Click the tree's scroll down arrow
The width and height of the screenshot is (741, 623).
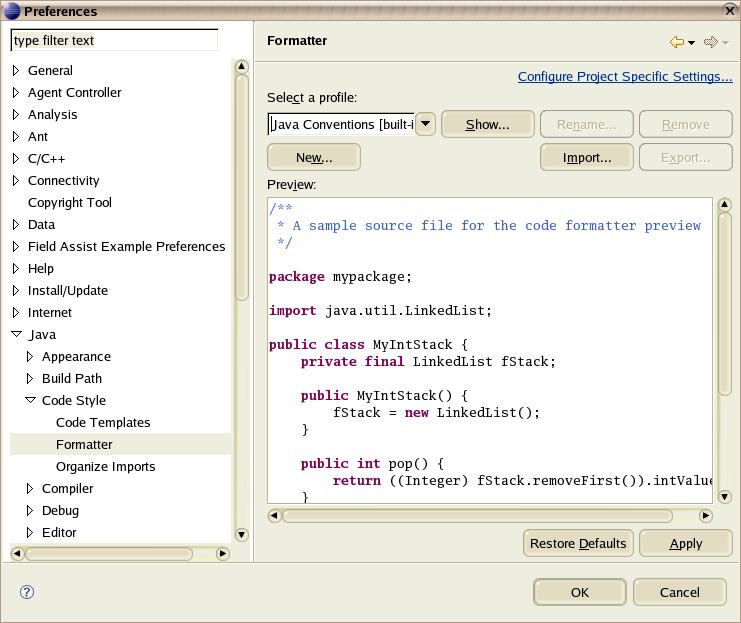[241, 535]
